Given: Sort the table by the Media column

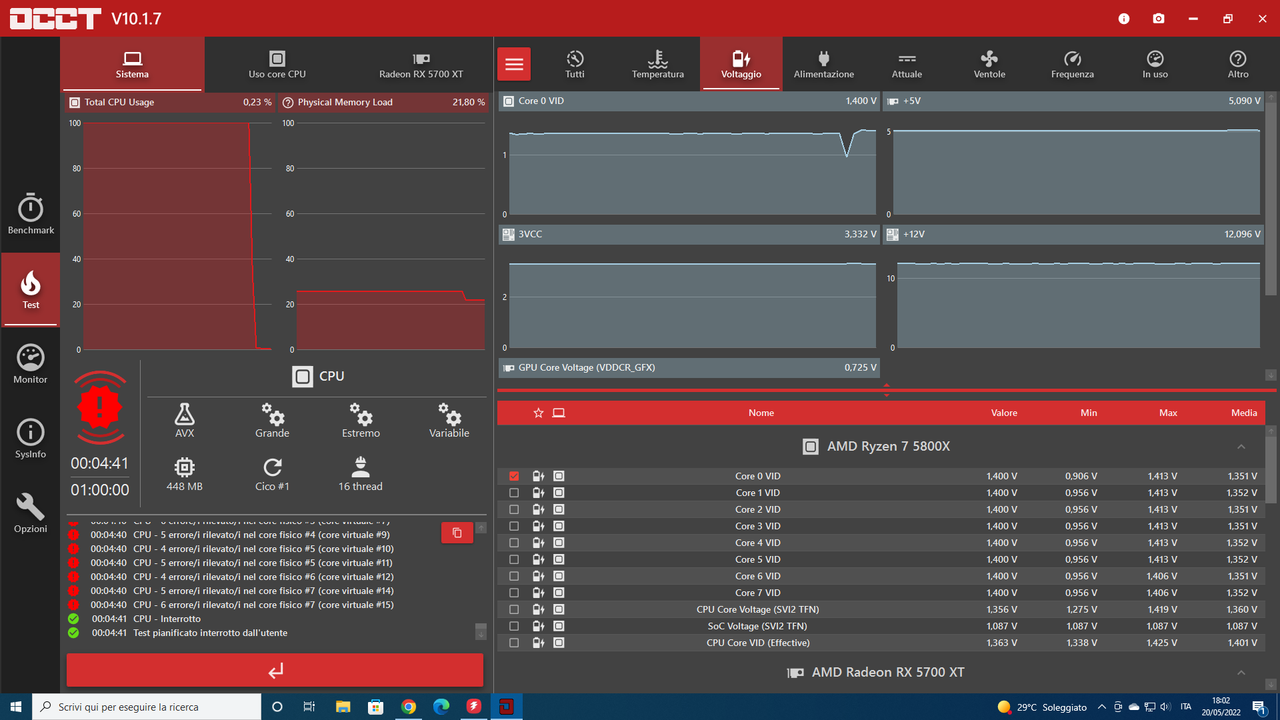Looking at the screenshot, I should [x=1244, y=413].
